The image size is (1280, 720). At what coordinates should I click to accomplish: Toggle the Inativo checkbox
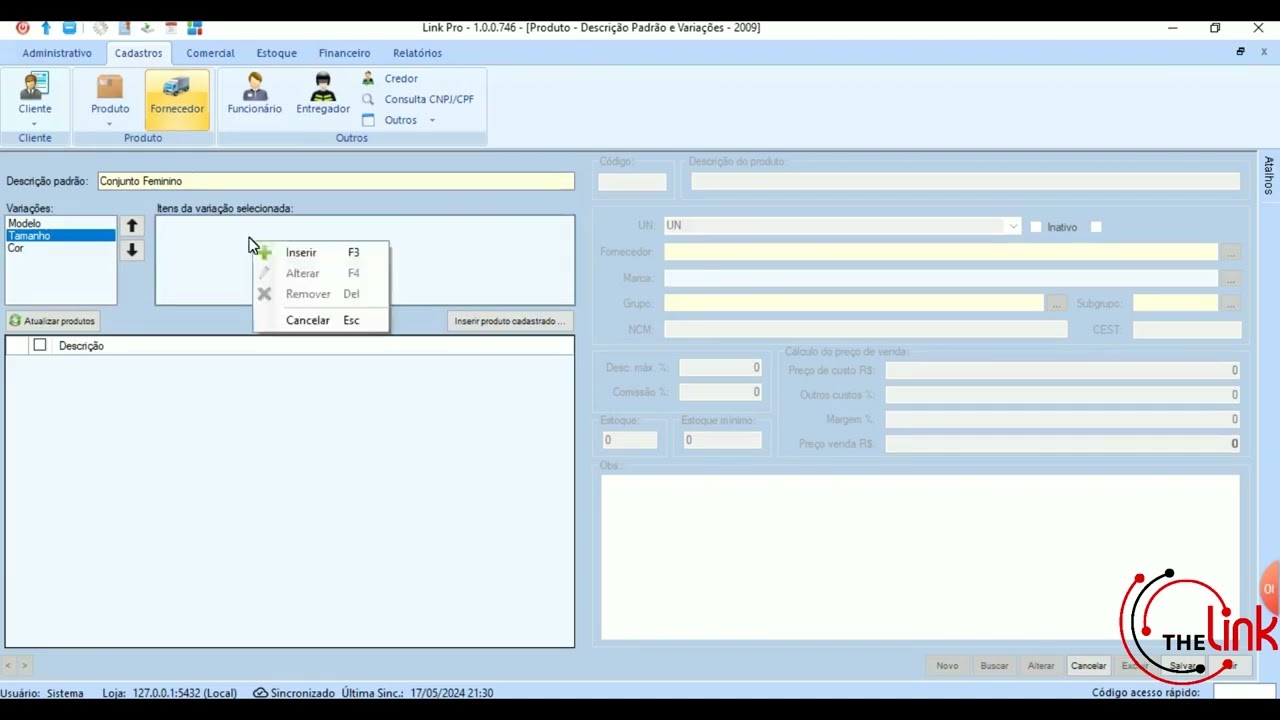click(1036, 227)
